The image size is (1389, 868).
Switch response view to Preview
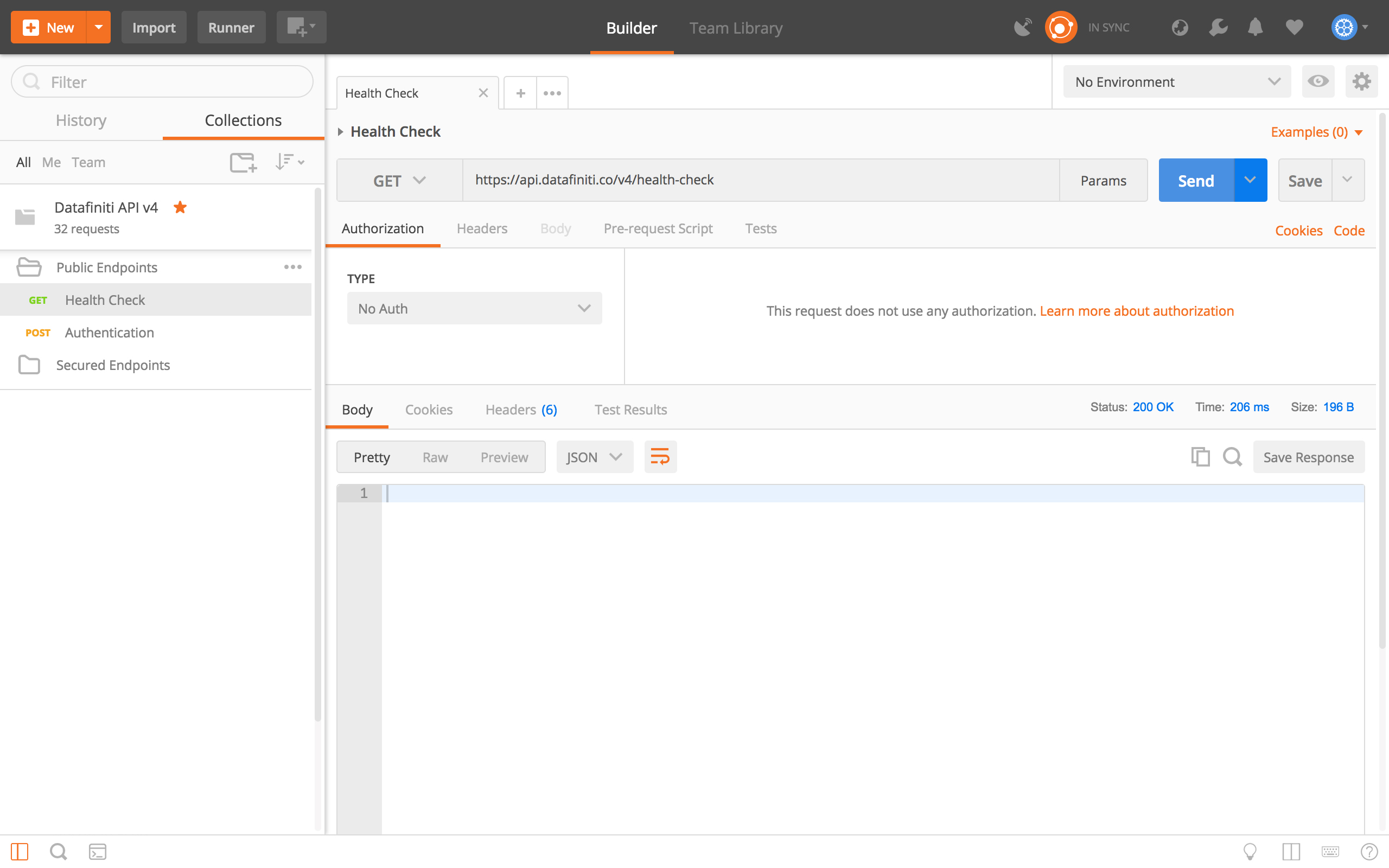(x=504, y=457)
